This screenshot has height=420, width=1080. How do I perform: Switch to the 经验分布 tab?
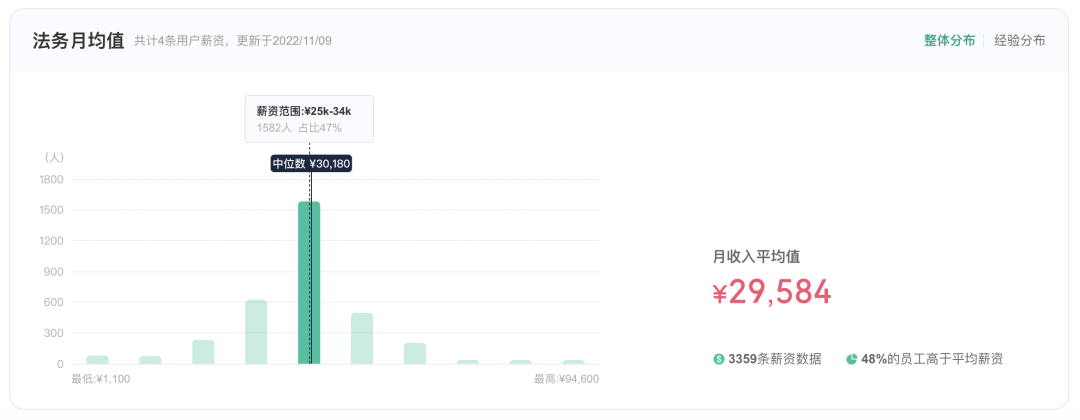point(1020,41)
